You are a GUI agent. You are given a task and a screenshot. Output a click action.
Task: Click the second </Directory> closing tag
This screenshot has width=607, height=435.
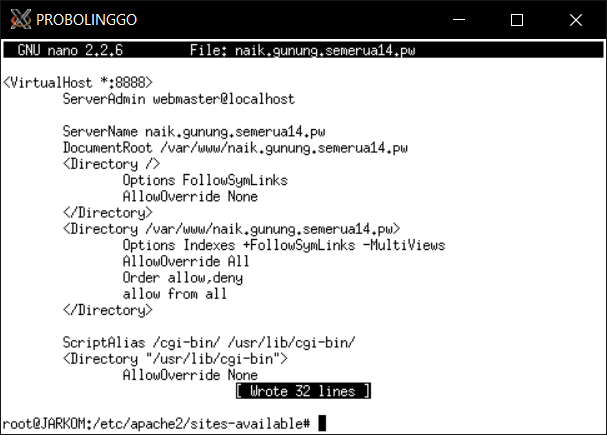coord(108,310)
